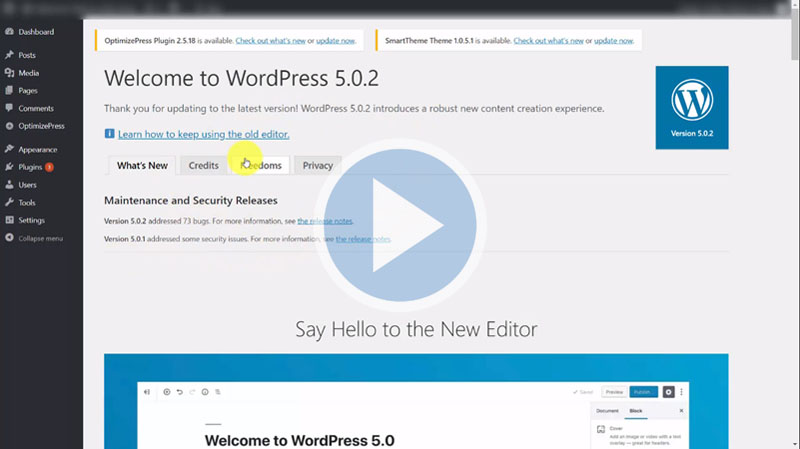This screenshot has height=449, width=800.
Task: Click the Dashboard icon in sidebar
Action: coord(9,32)
